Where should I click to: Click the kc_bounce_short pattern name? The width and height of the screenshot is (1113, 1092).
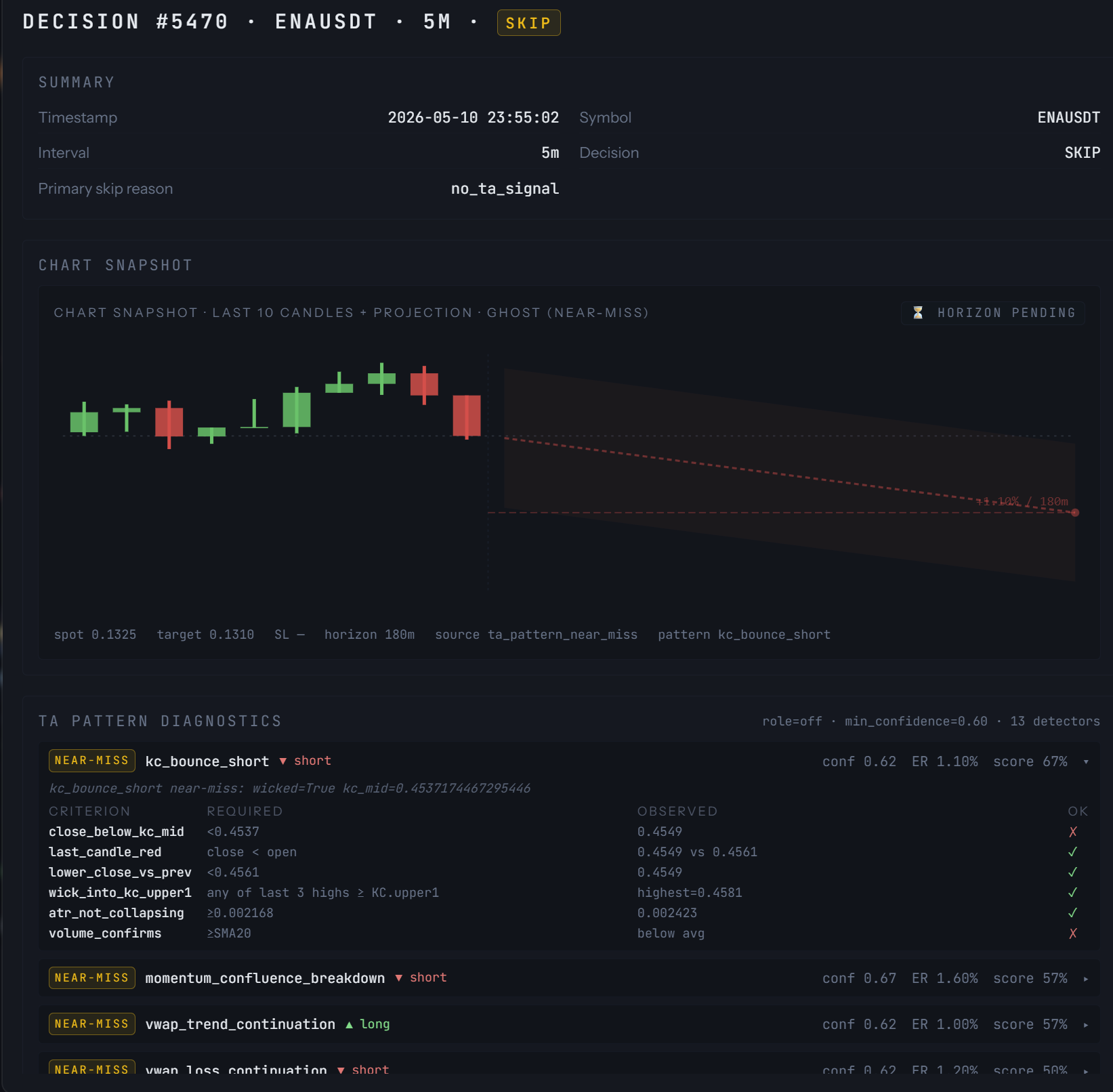point(207,761)
